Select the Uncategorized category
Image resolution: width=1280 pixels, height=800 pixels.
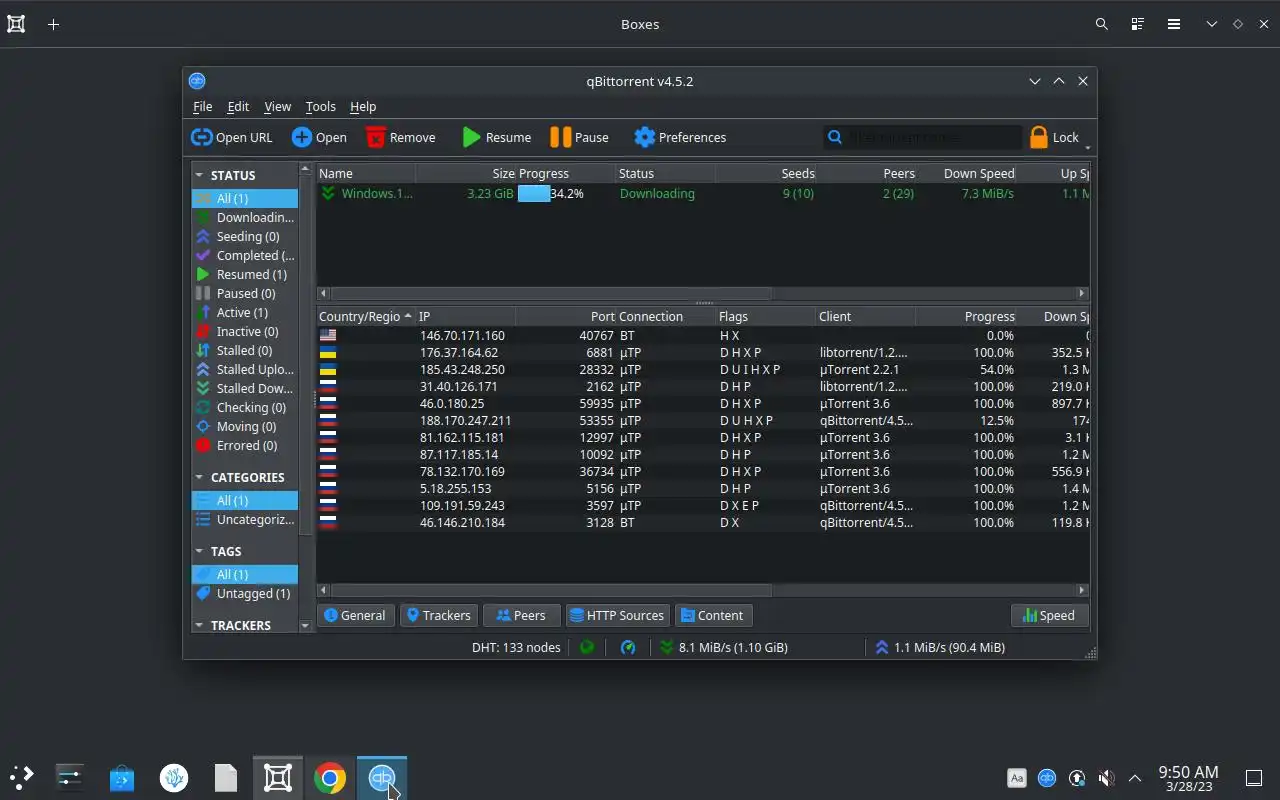pyautogui.click(x=245, y=519)
